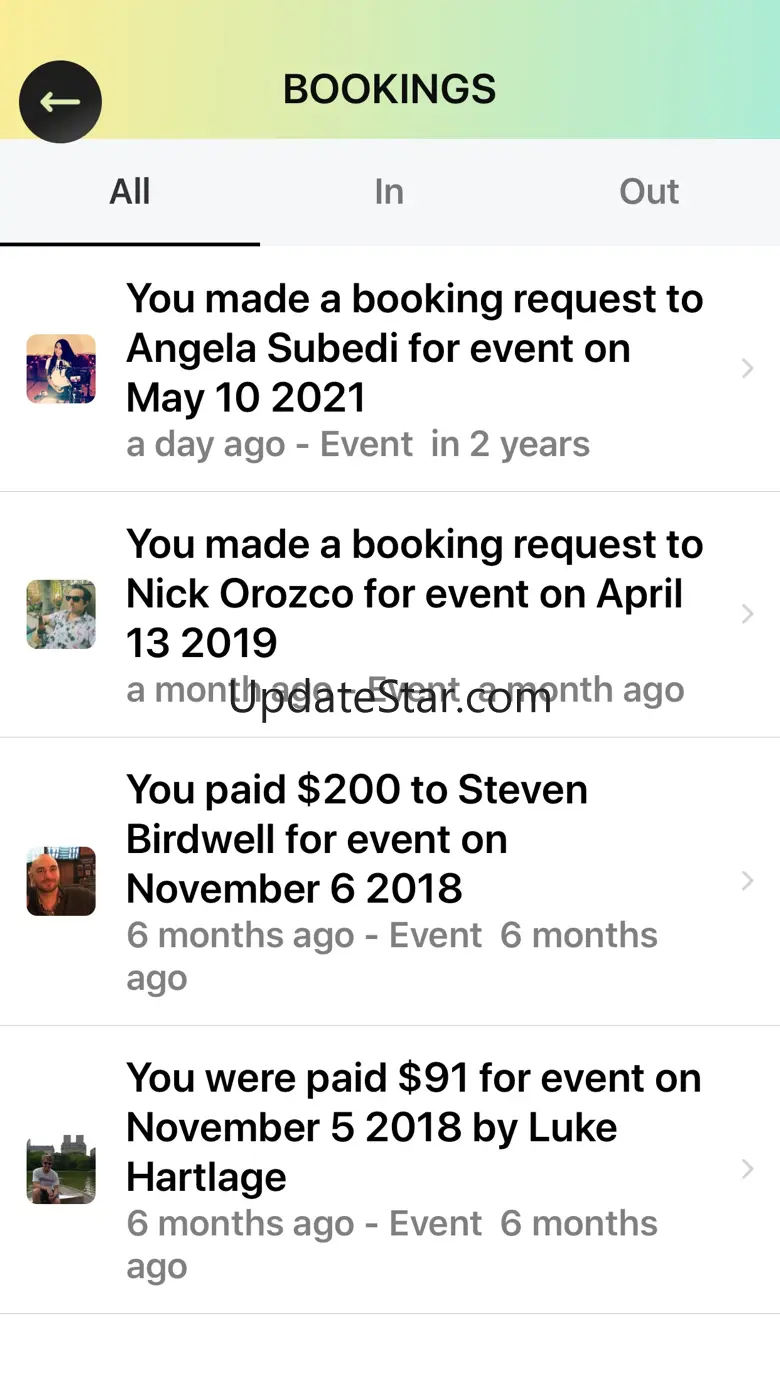Open Angela Subedi's profile picture
The height and width of the screenshot is (1387, 780).
tap(61, 369)
